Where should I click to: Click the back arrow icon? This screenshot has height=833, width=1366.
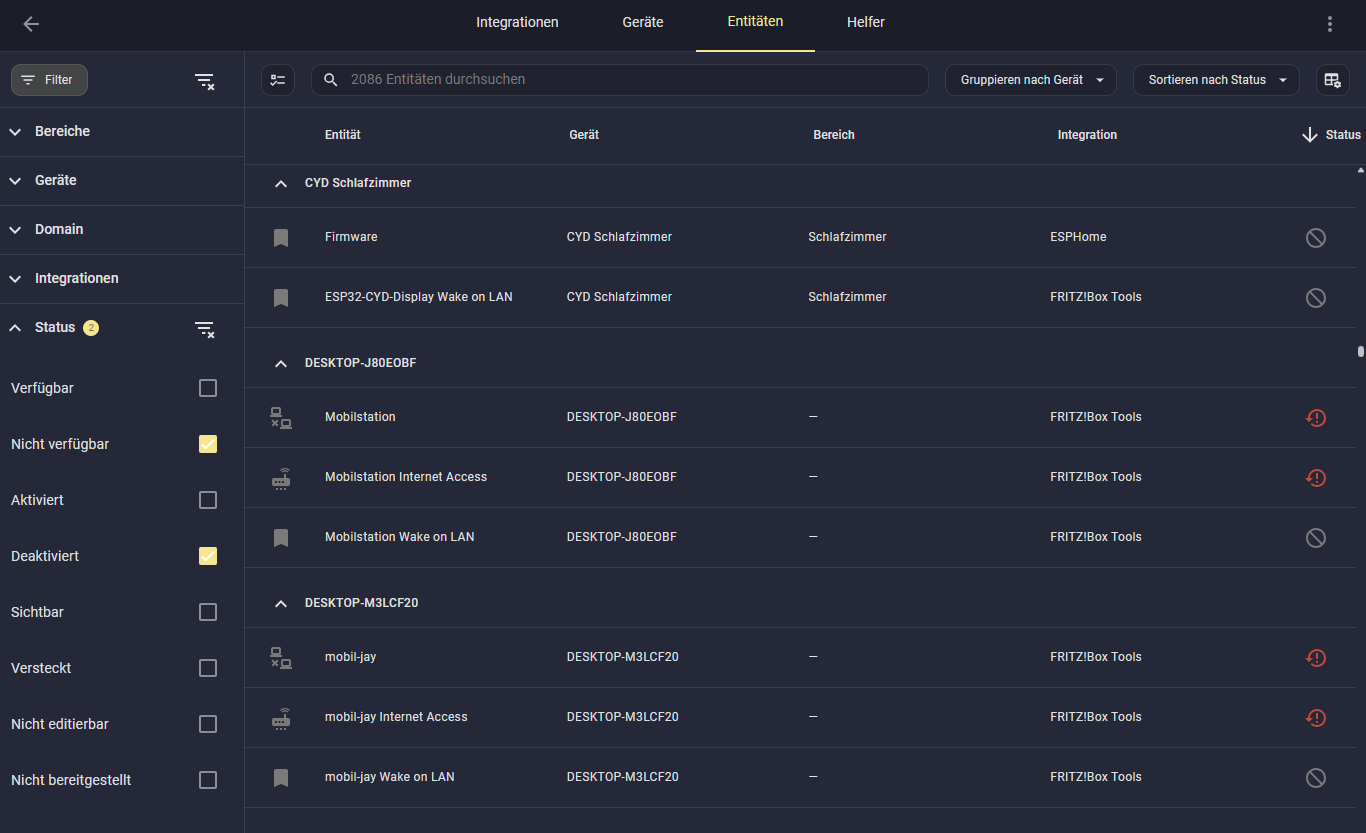31,24
